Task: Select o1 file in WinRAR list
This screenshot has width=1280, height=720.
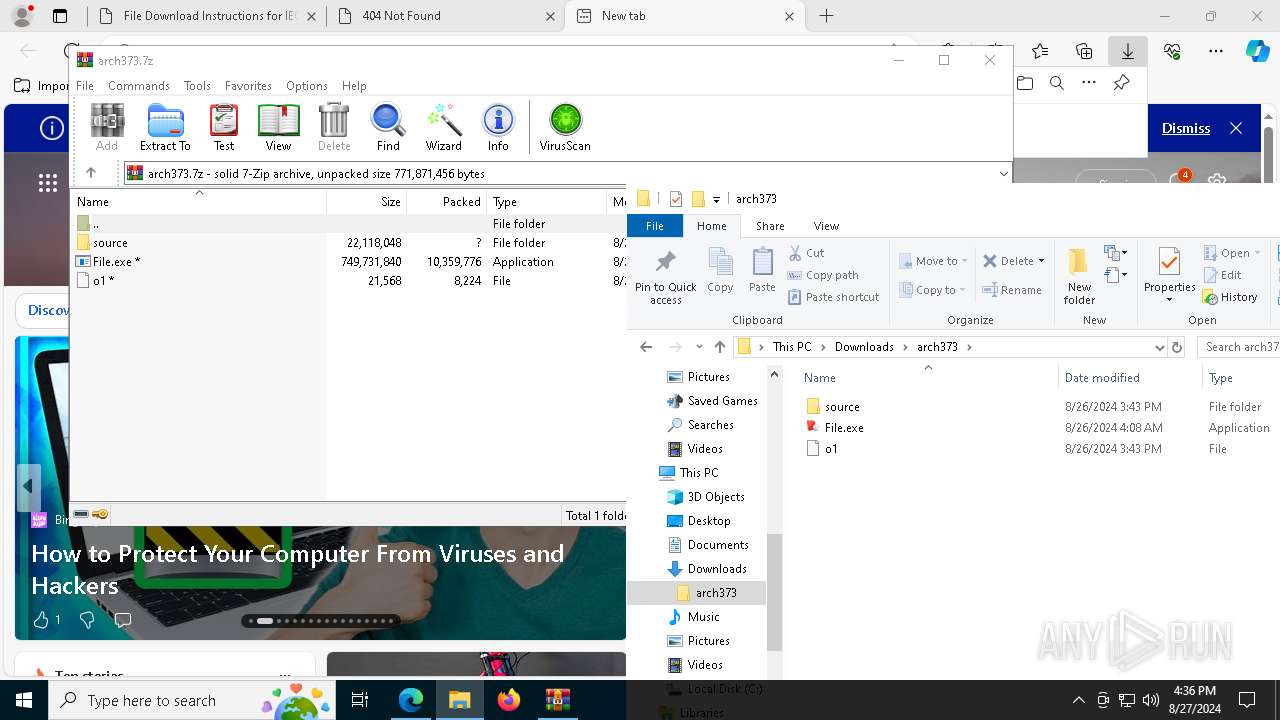Action: 103,281
